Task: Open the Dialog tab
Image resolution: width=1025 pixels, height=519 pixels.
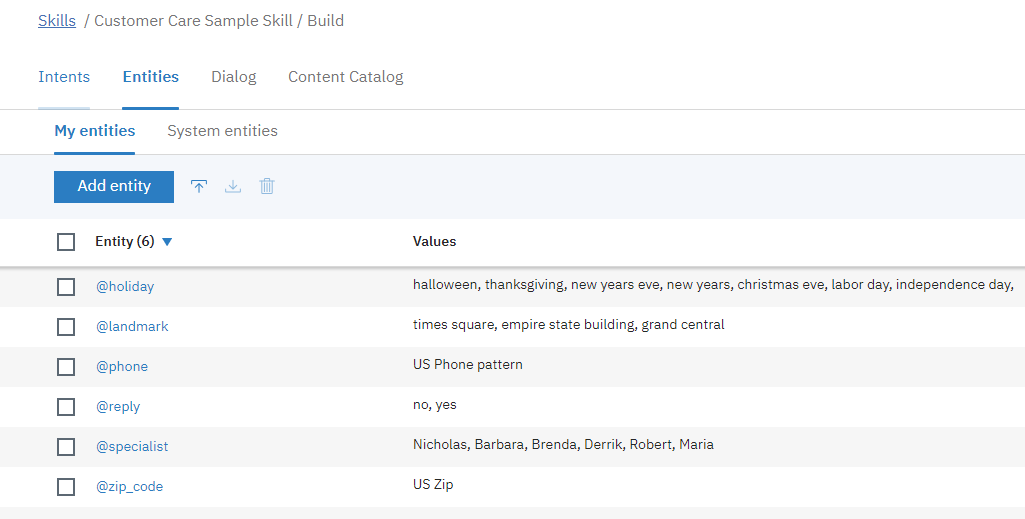Action: (x=233, y=77)
